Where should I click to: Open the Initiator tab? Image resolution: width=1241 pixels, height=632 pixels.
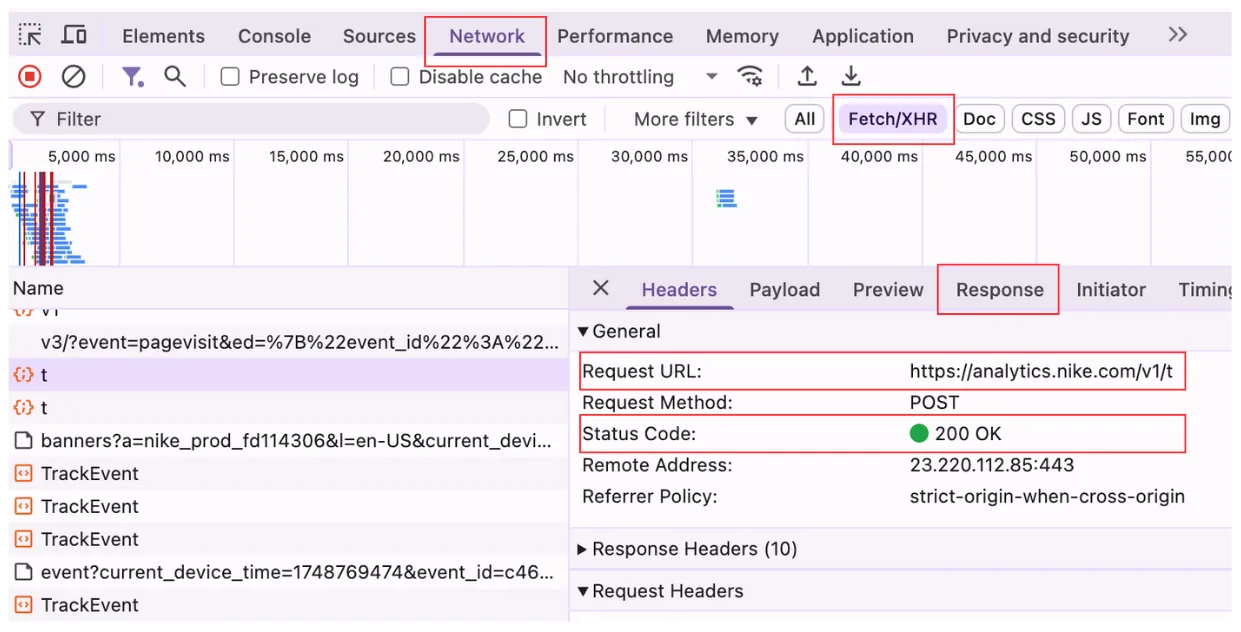[1111, 290]
